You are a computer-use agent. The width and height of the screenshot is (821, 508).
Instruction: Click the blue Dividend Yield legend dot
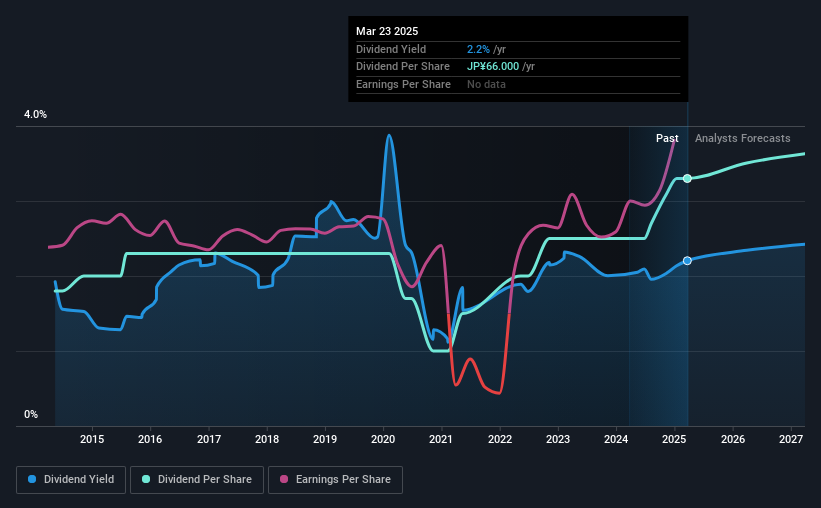pyautogui.click(x=32, y=479)
